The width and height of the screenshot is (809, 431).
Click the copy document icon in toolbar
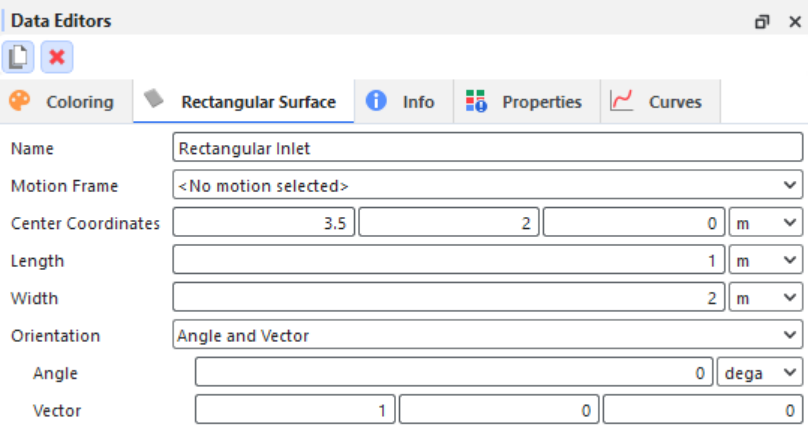tap(17, 57)
